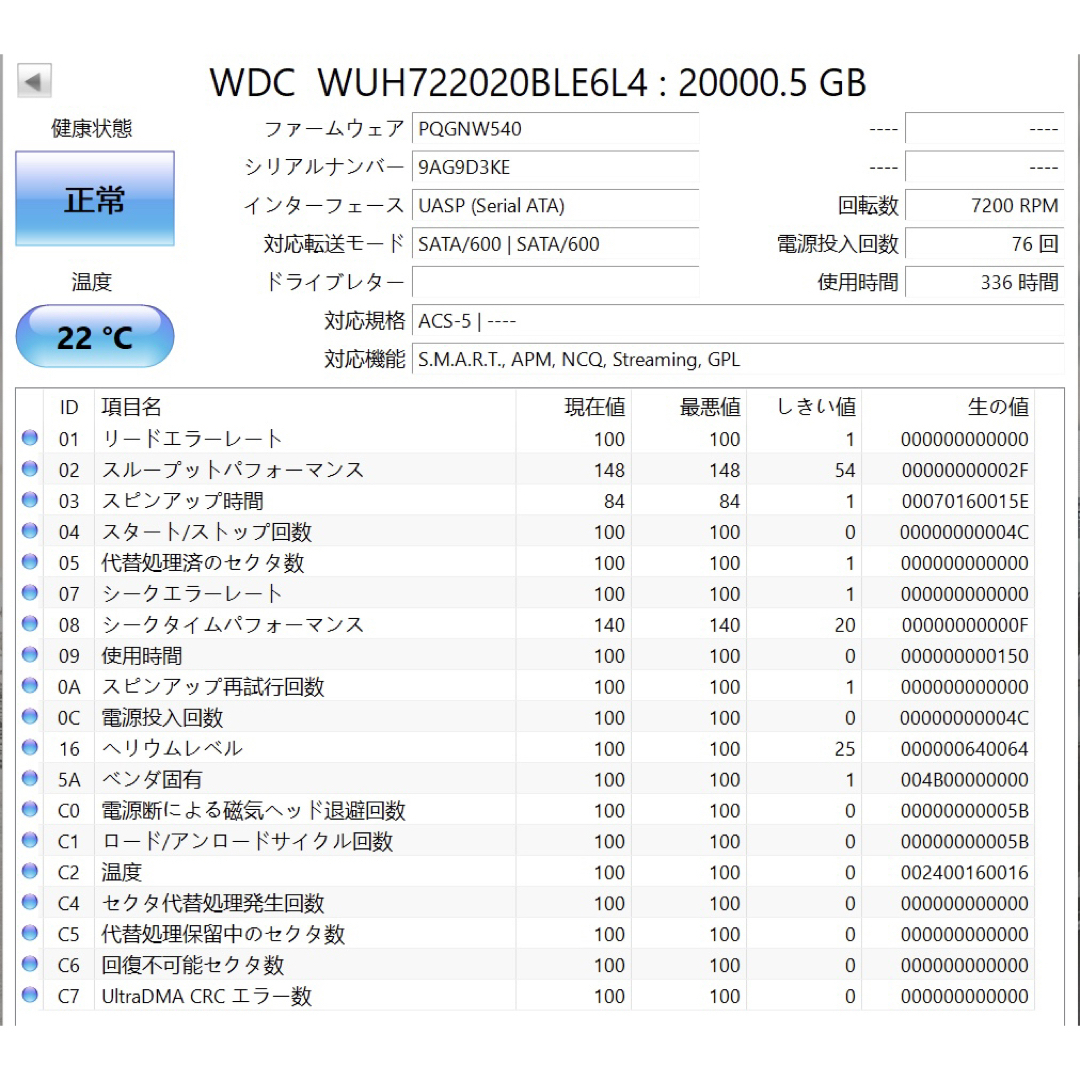Click the 正常 health status button
The height and width of the screenshot is (1080, 1080).
point(95,198)
